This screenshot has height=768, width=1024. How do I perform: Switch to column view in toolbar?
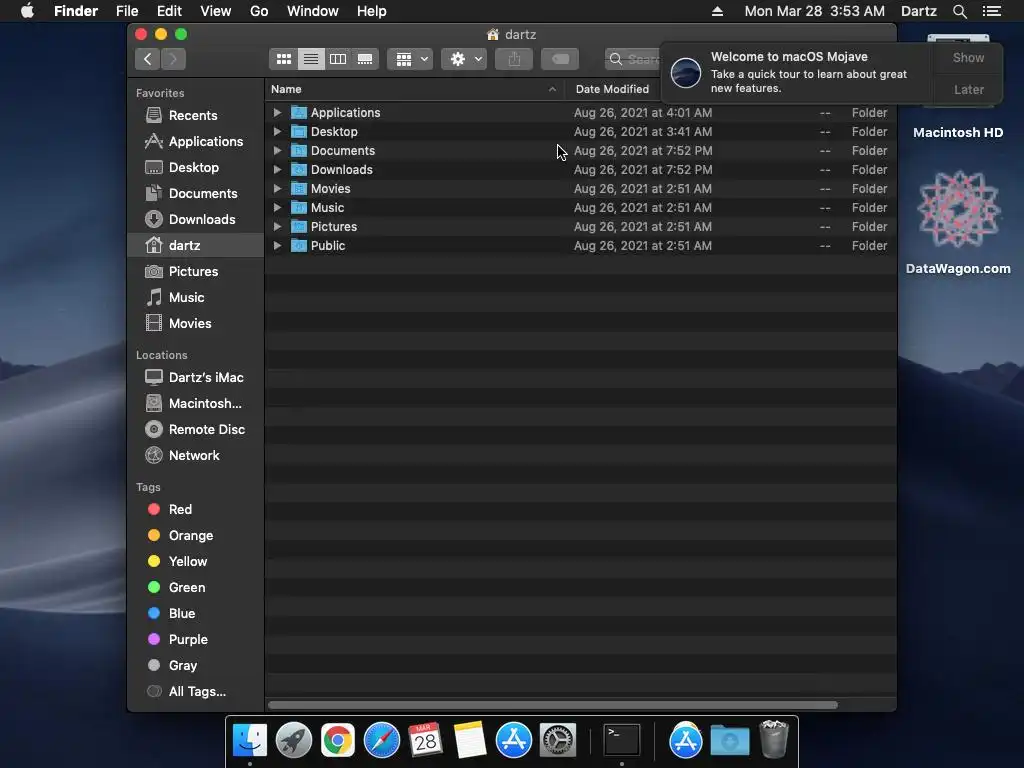coord(338,59)
